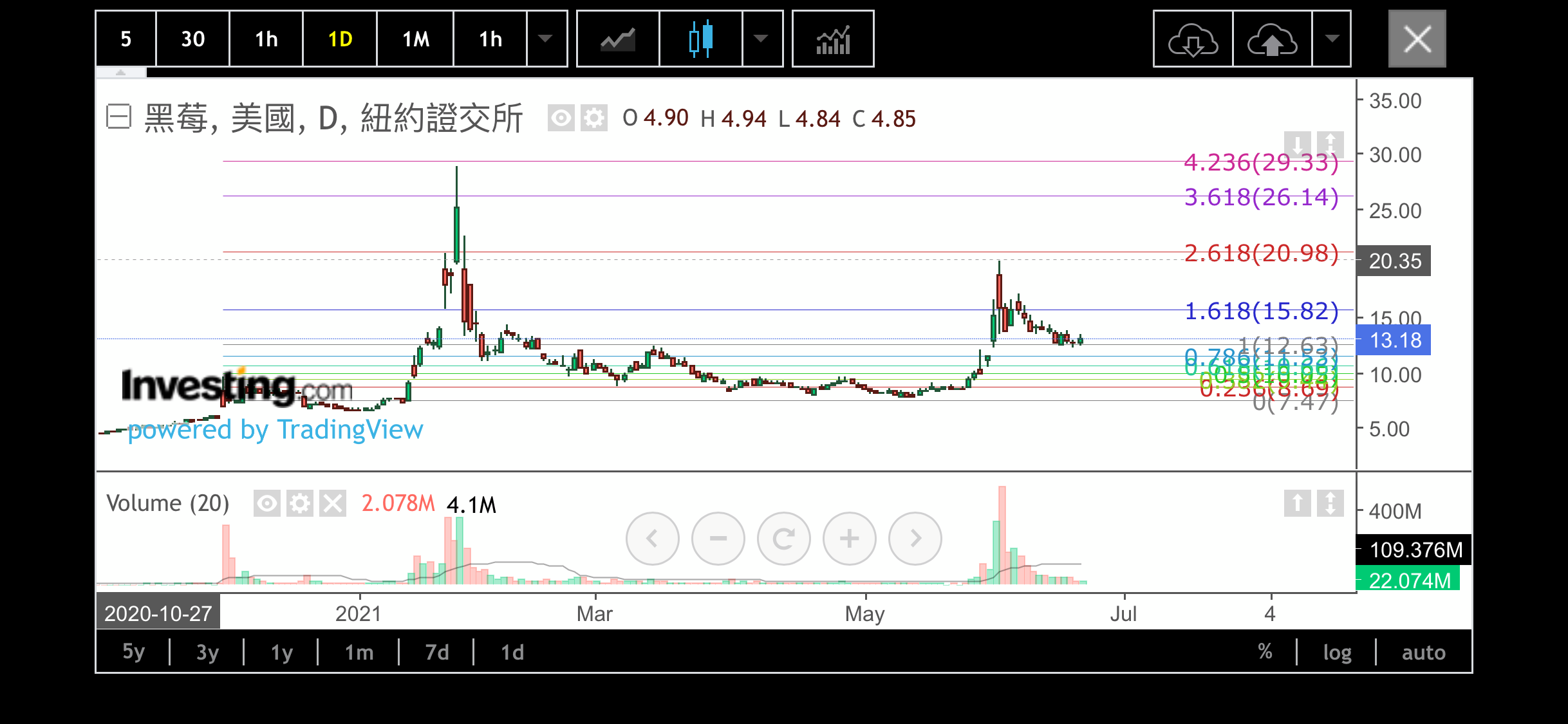Click the 22.074M volume label
This screenshot has width=1568, height=724.
pos(1408,579)
